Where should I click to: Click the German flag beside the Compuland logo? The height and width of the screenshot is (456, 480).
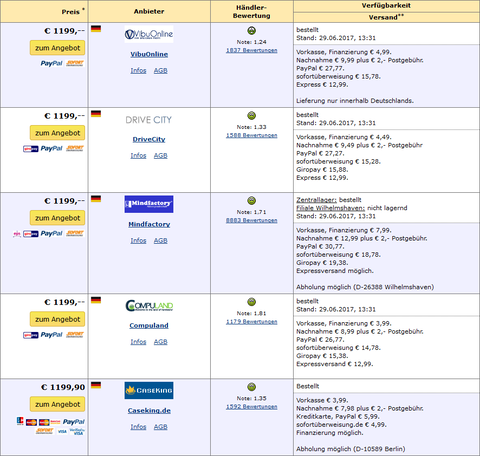pyautogui.click(x=96, y=300)
